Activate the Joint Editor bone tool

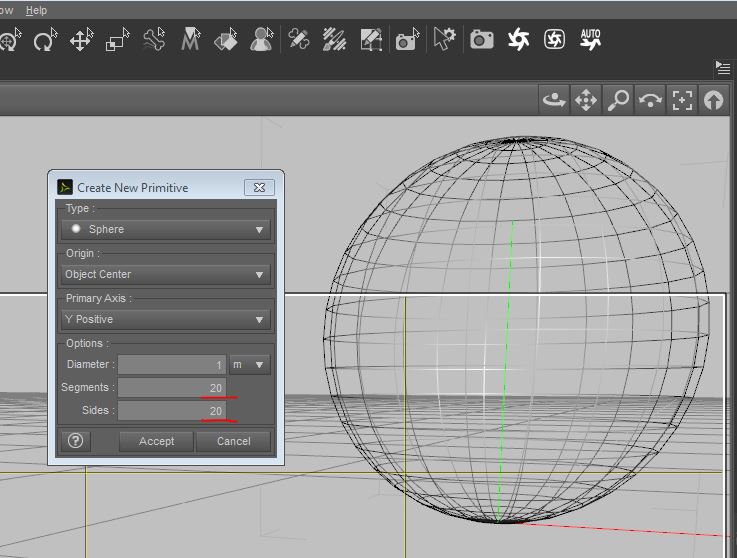[154, 40]
